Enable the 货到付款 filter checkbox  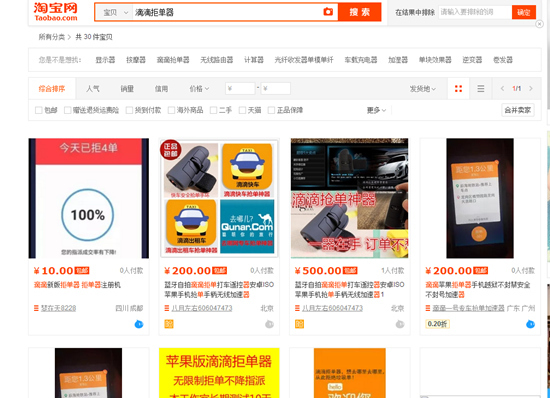point(129,110)
